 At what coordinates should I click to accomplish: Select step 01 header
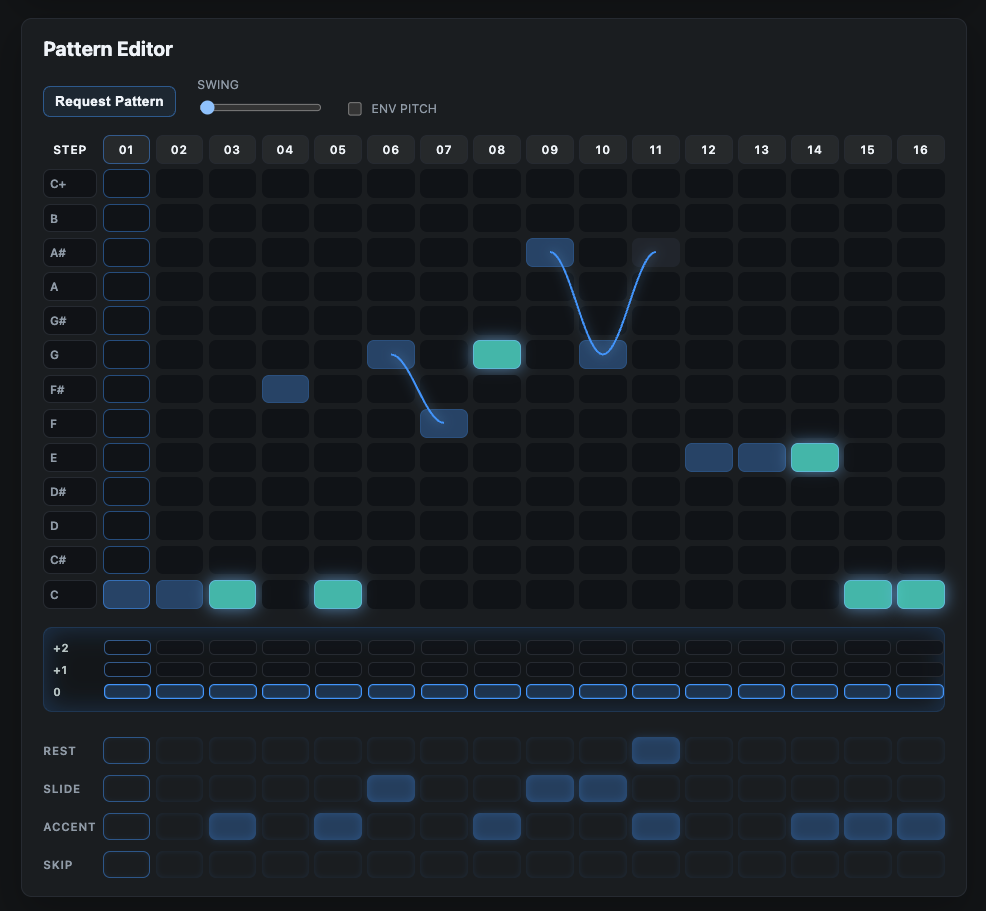[x=126, y=150]
